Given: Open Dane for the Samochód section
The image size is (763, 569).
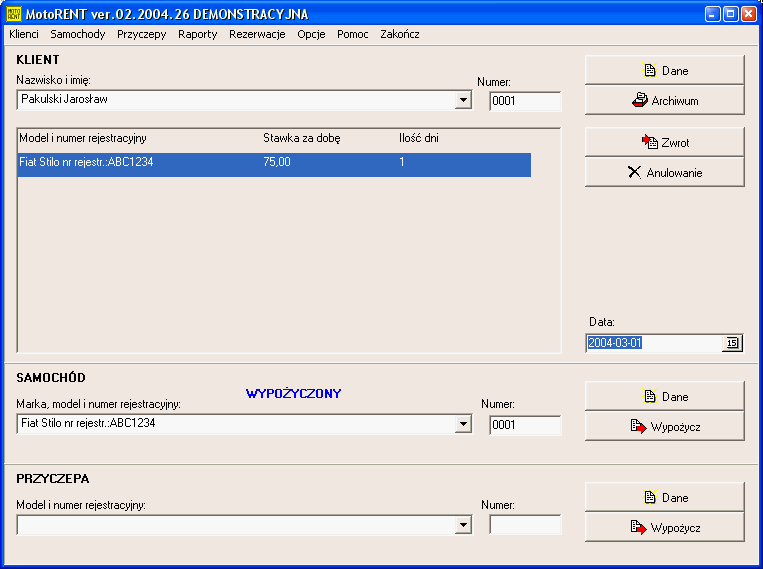Looking at the screenshot, I should [665, 396].
